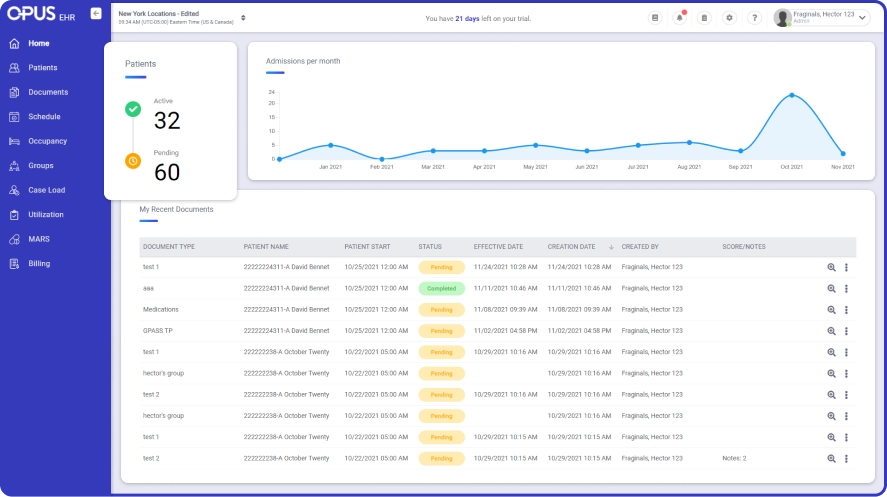Click the settings gear icon

coord(729,18)
